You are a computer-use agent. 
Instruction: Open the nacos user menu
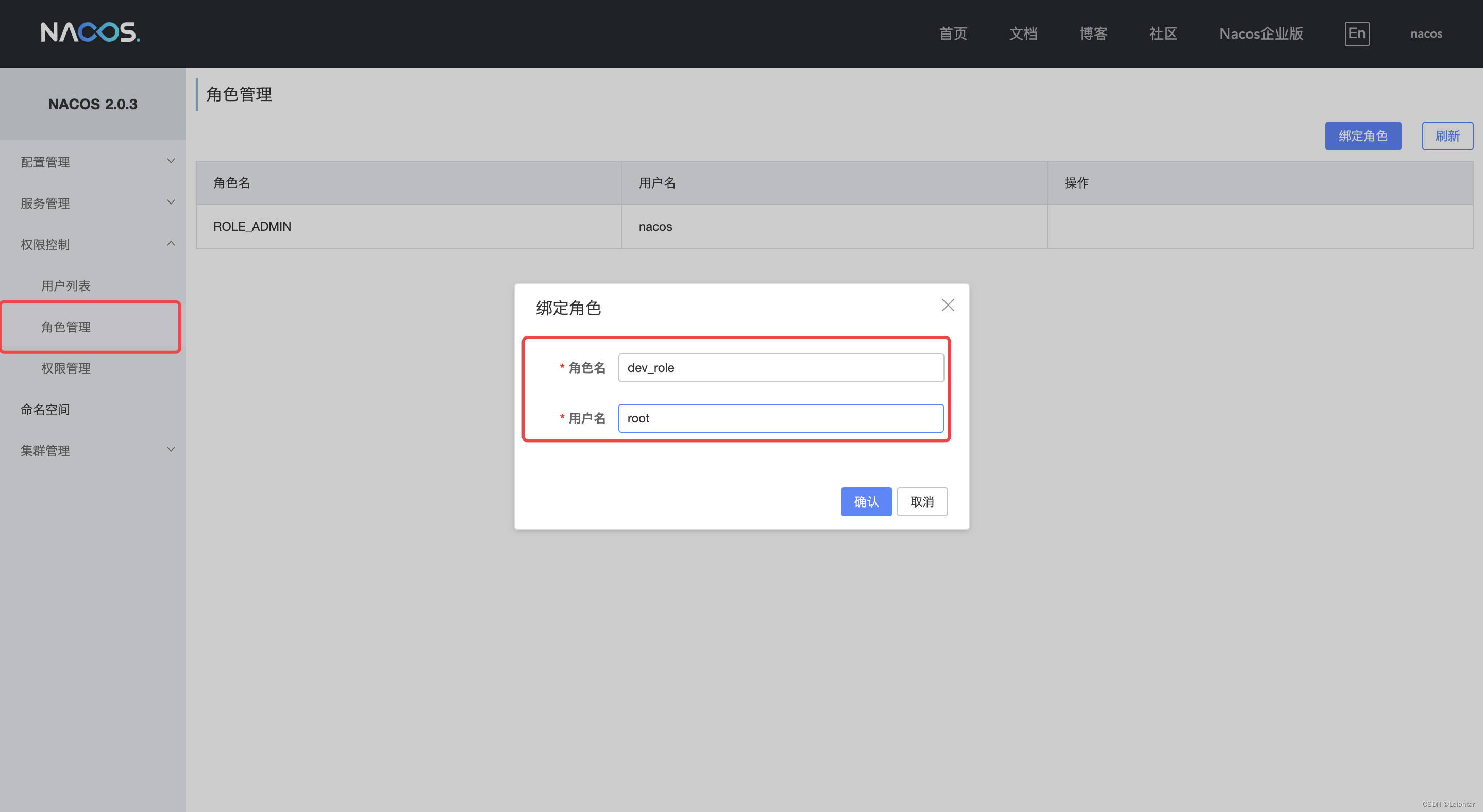click(x=1426, y=33)
